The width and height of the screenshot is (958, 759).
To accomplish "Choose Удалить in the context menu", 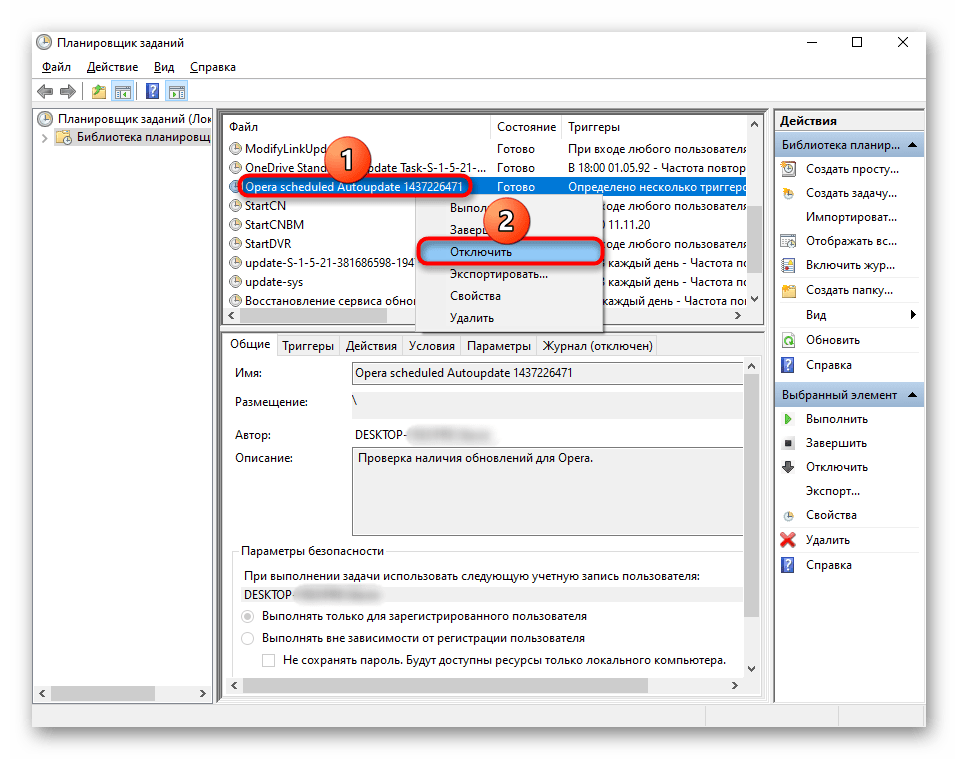I will [x=509, y=318].
